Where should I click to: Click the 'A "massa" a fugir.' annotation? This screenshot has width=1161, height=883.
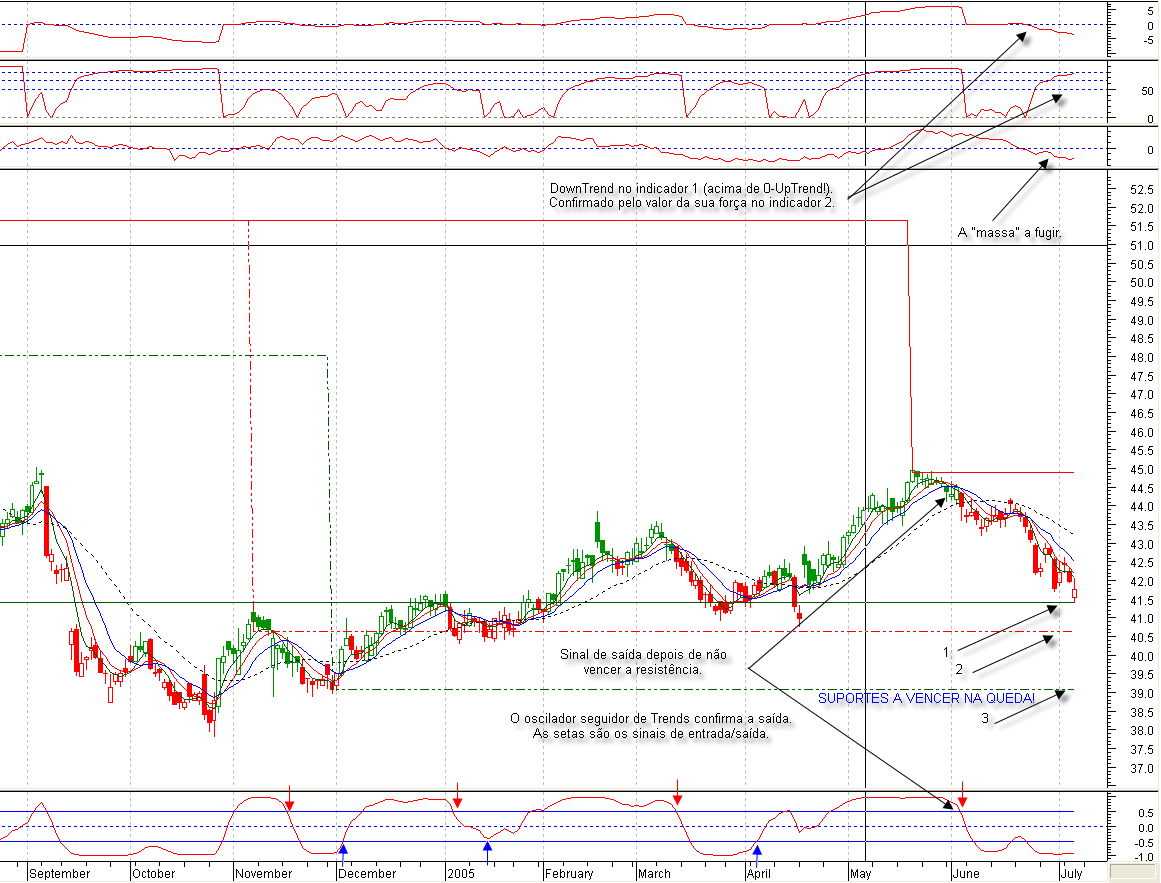pyautogui.click(x=1010, y=232)
